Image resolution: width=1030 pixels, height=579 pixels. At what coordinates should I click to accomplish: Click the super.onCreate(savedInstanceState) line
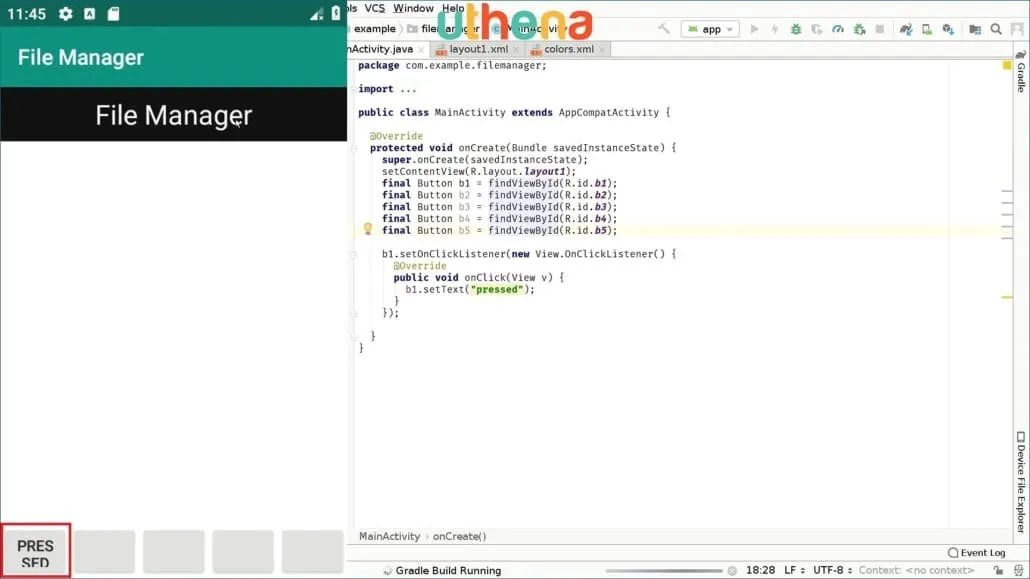[x=485, y=160]
